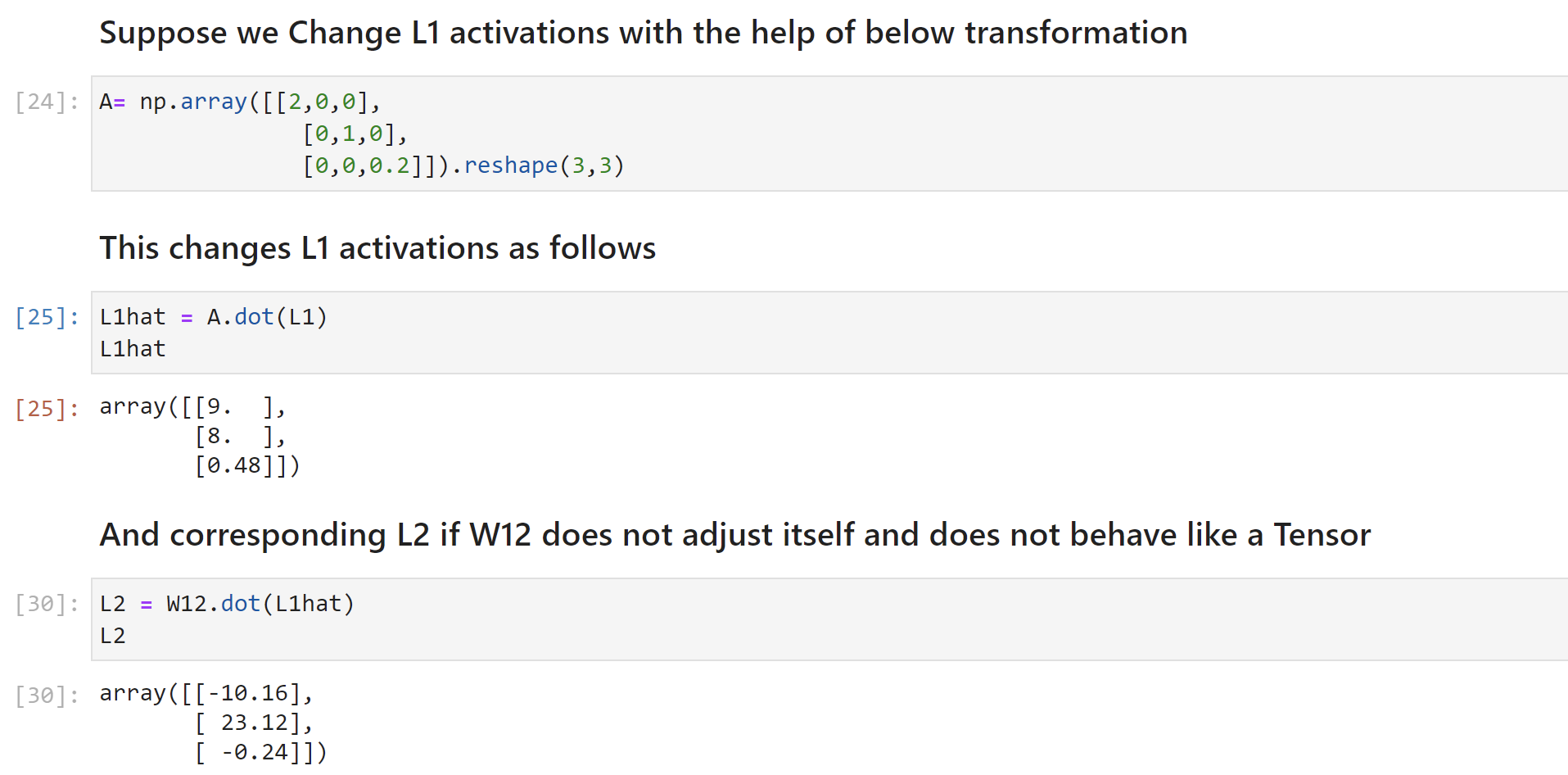Click the 'Suppose we Change L1 activations' heading
1568x775 pixels.
643,34
